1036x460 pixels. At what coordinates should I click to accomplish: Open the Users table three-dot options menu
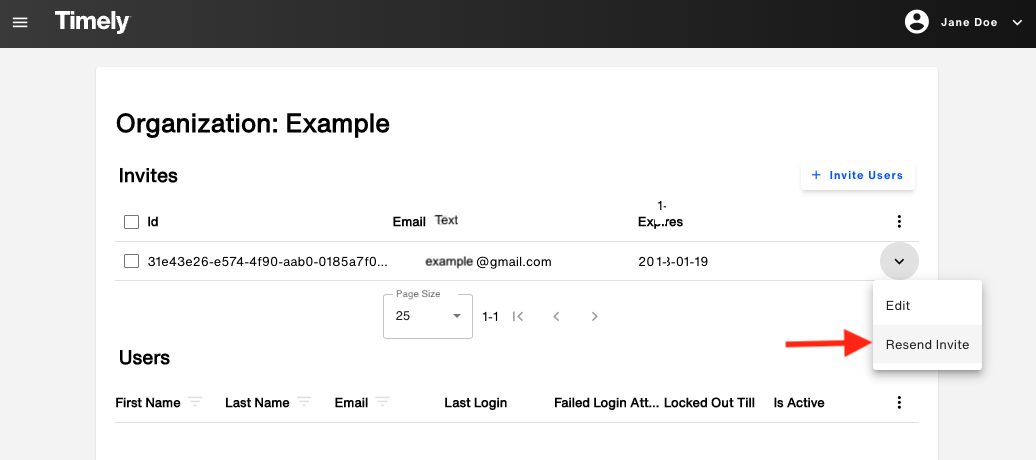[899, 402]
